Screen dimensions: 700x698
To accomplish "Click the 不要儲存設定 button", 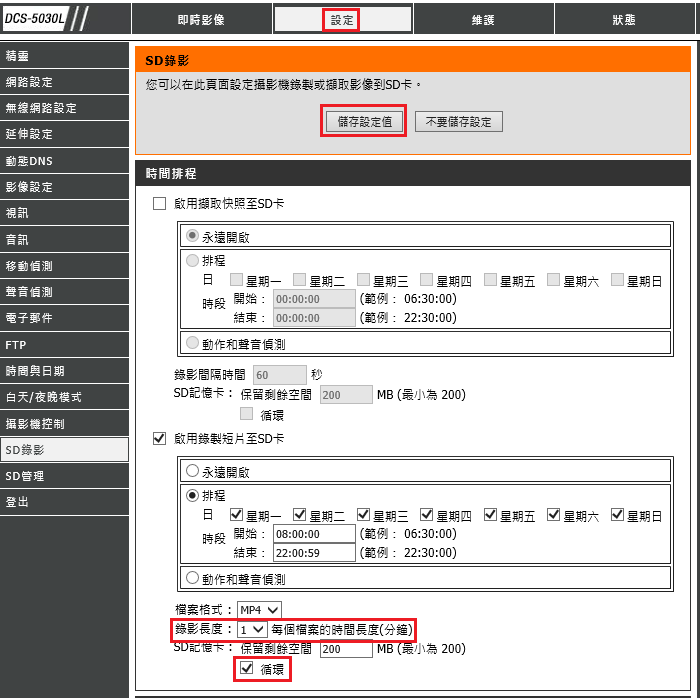I will pos(459,121).
